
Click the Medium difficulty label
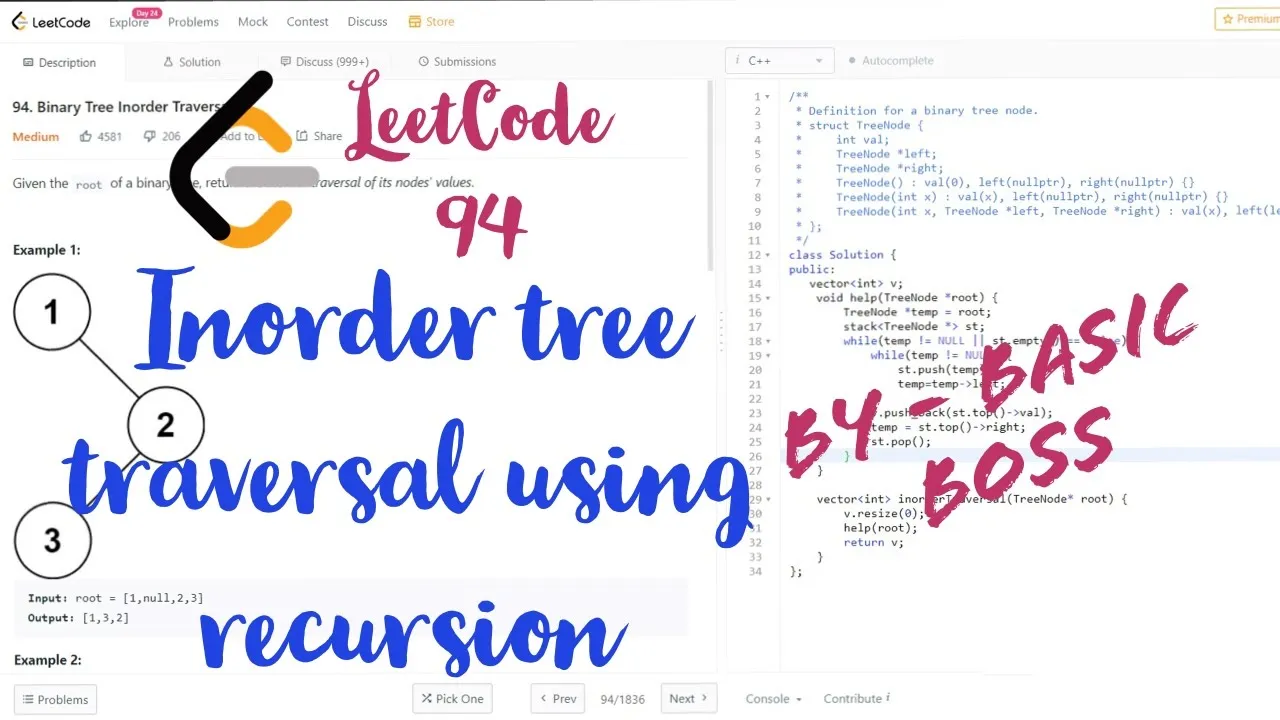[x=36, y=136]
